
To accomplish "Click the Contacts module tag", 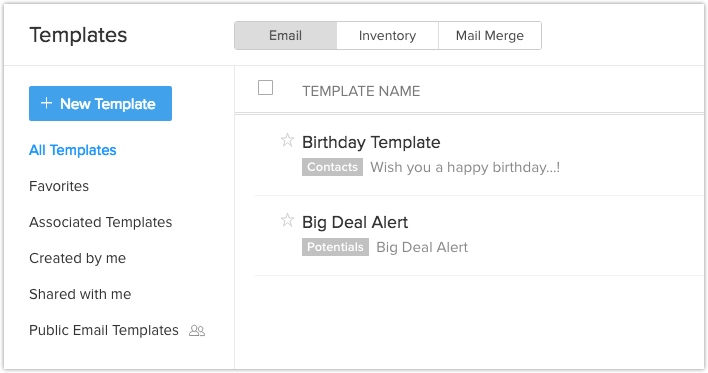I will tap(332, 167).
